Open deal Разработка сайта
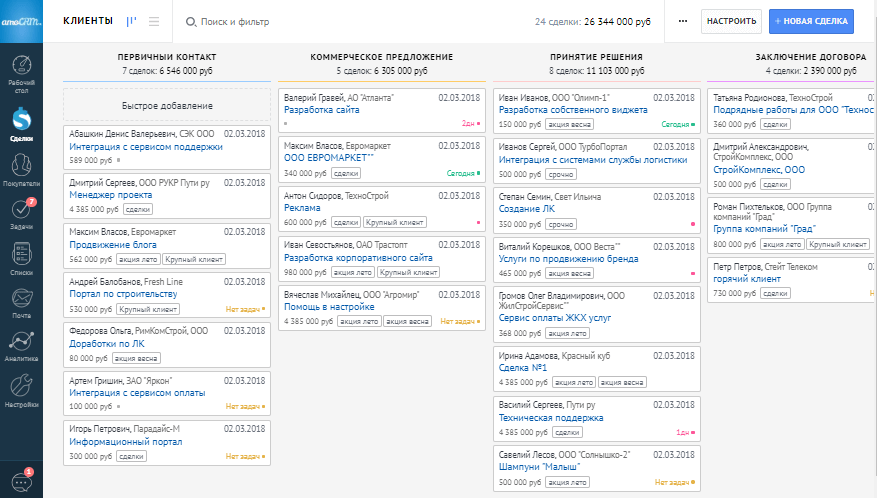Viewport: 877px width, 498px height. point(322,110)
